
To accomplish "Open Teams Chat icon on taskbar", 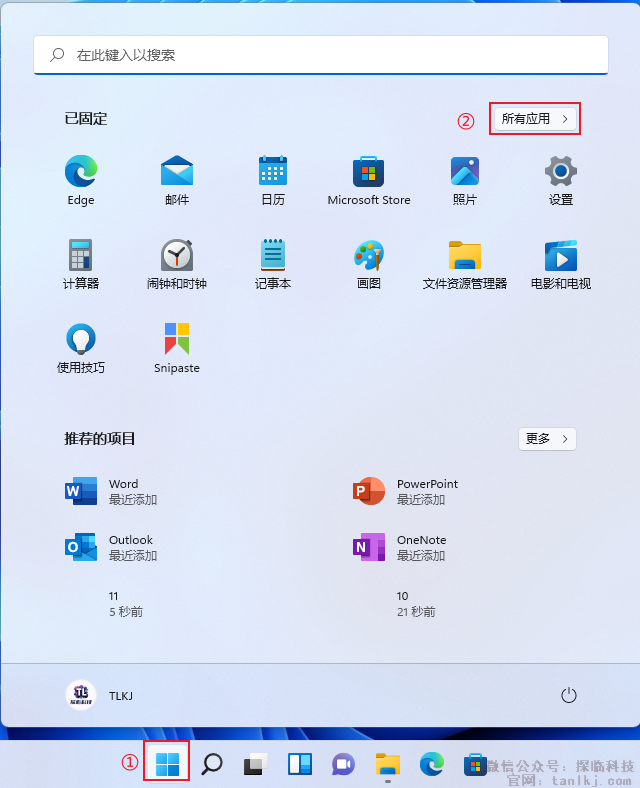I will pyautogui.click(x=344, y=764).
